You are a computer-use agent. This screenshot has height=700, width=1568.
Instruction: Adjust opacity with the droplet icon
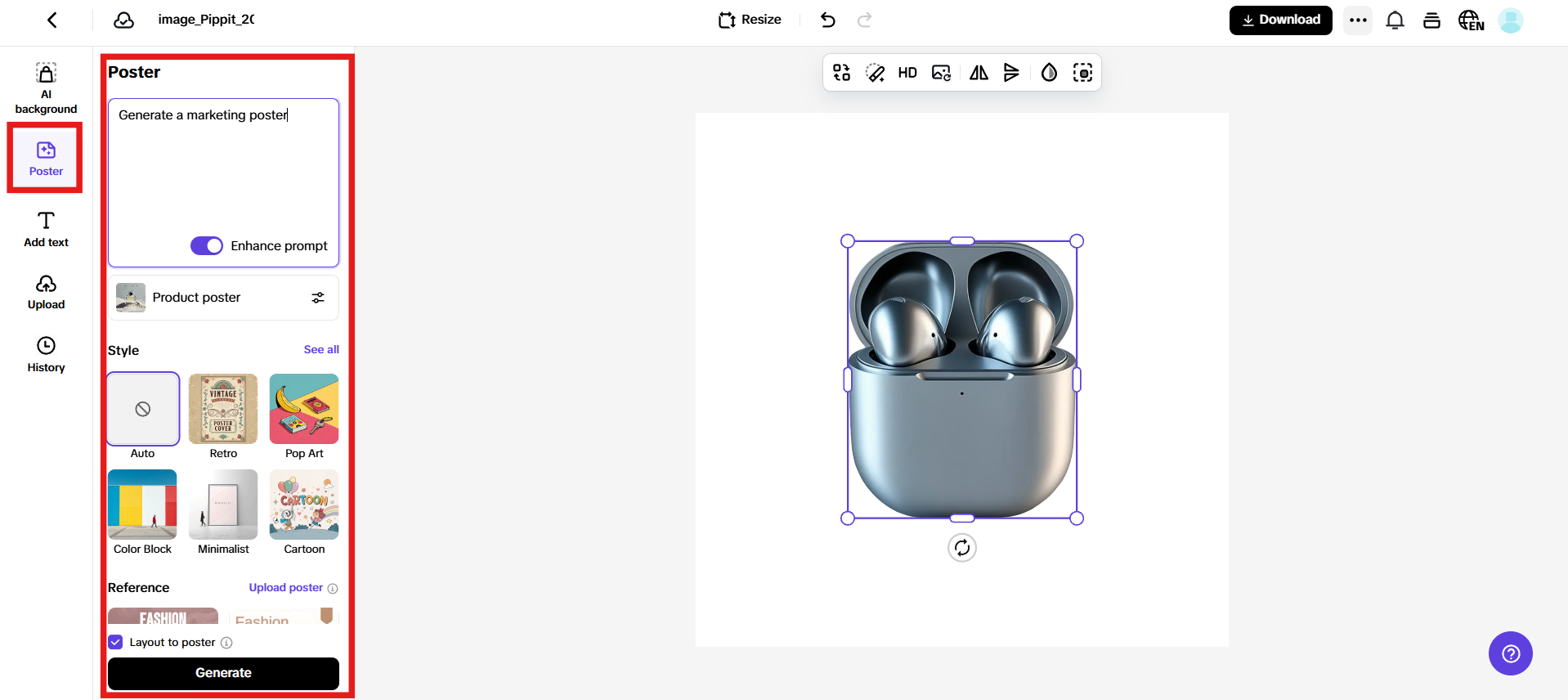coord(1049,73)
